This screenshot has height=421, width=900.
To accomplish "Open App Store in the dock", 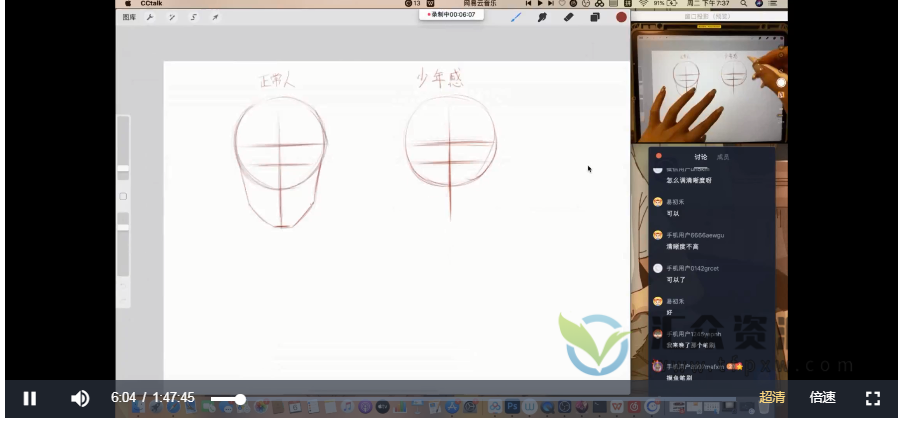I will tap(452, 407).
